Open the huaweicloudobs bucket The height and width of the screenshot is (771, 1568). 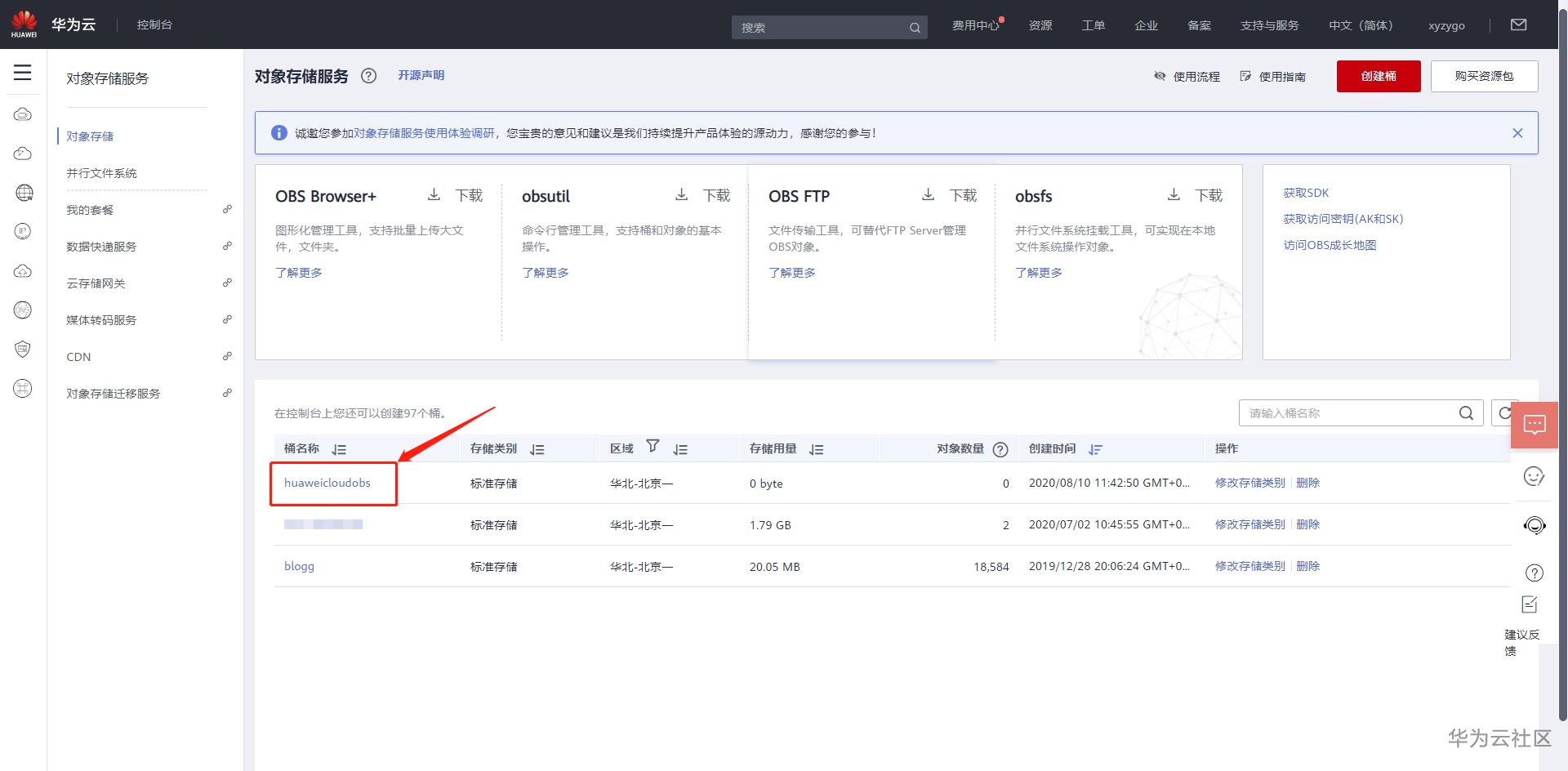click(x=327, y=483)
